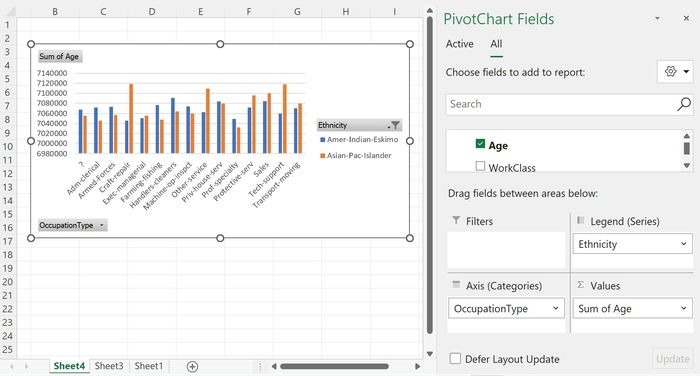Open the gear Tools layout menu

675,71
